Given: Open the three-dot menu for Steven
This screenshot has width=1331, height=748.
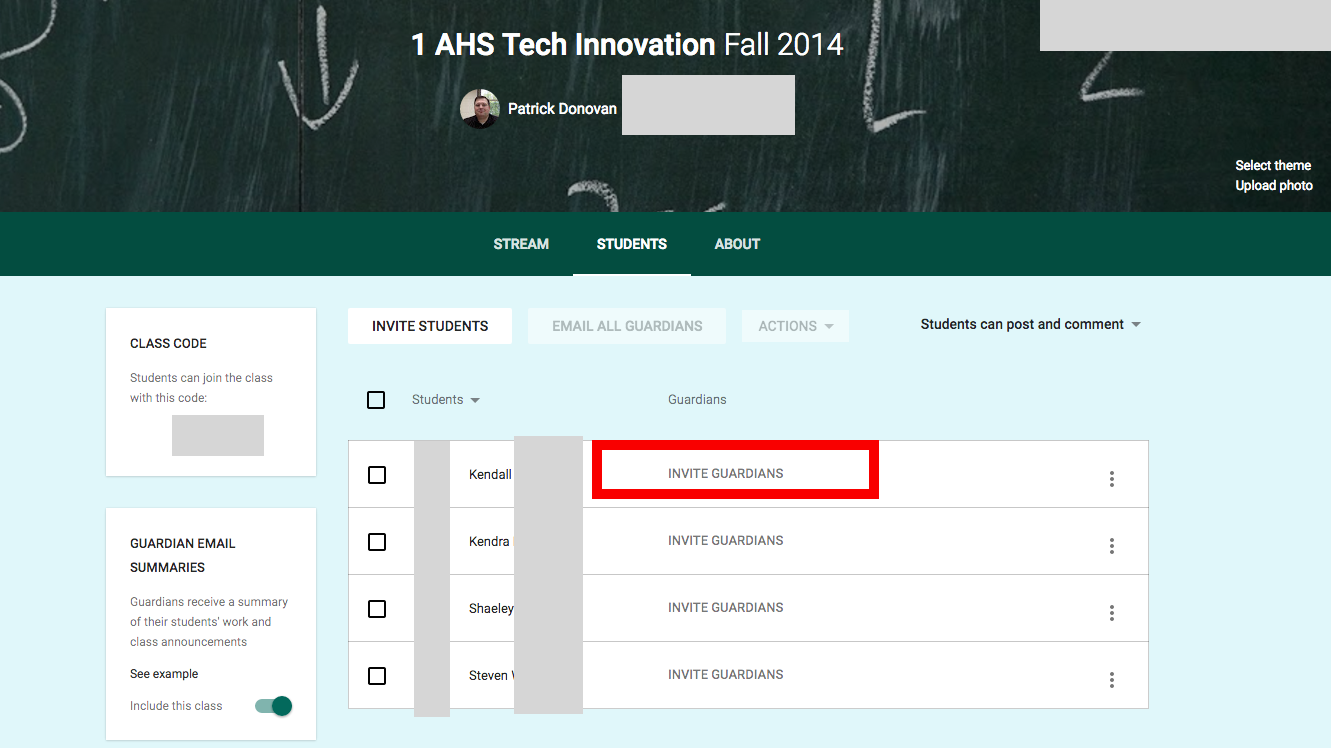Looking at the screenshot, I should point(1111,680).
